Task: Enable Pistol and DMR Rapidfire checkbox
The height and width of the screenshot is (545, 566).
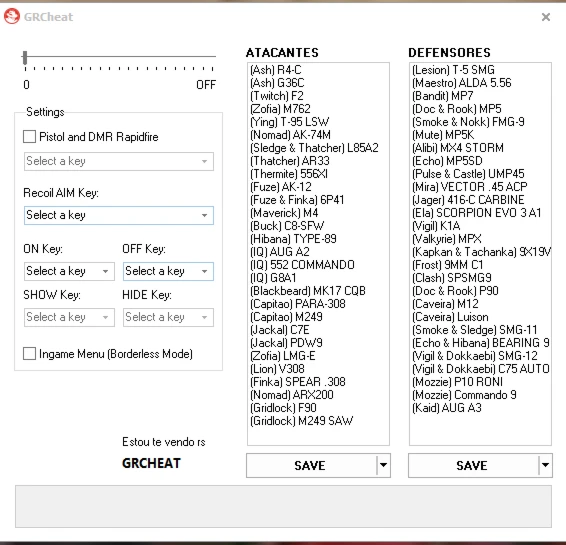Action: pos(29,137)
